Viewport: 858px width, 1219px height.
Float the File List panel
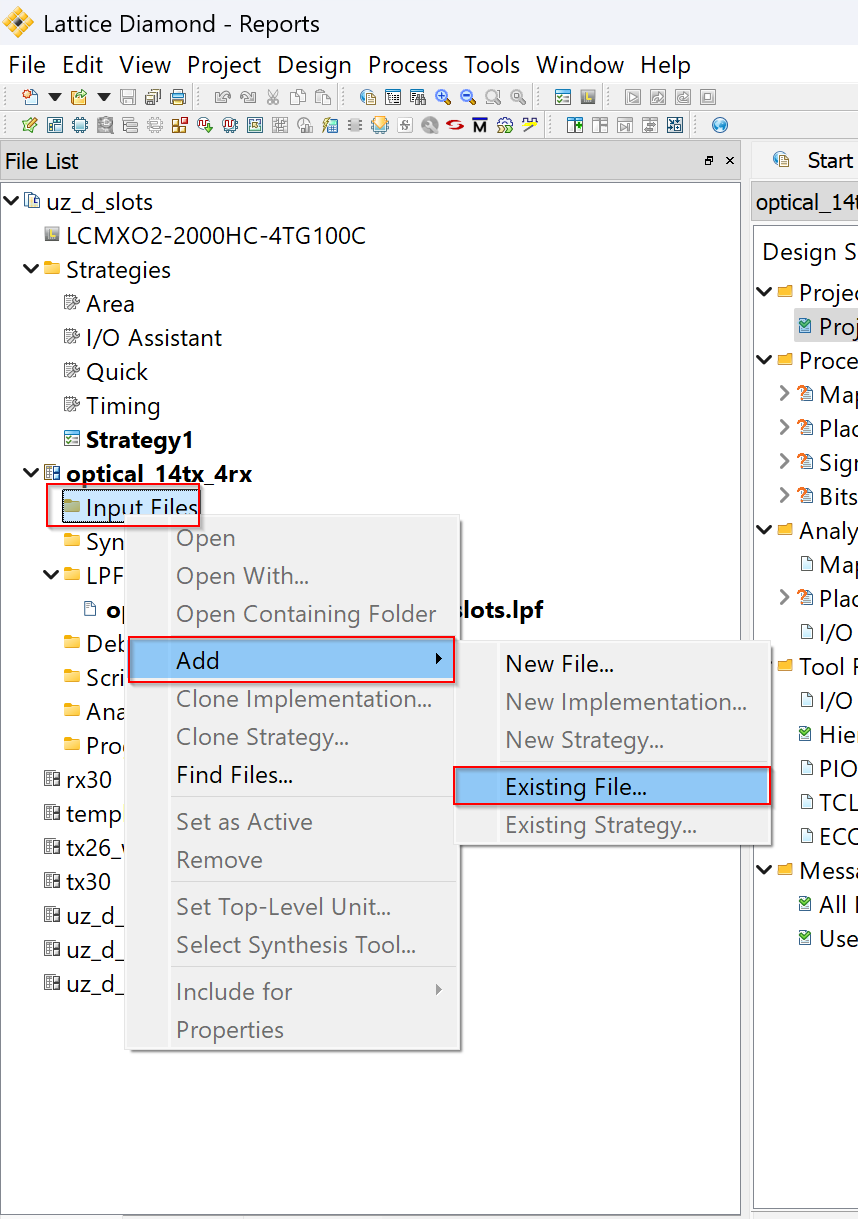[709, 161]
